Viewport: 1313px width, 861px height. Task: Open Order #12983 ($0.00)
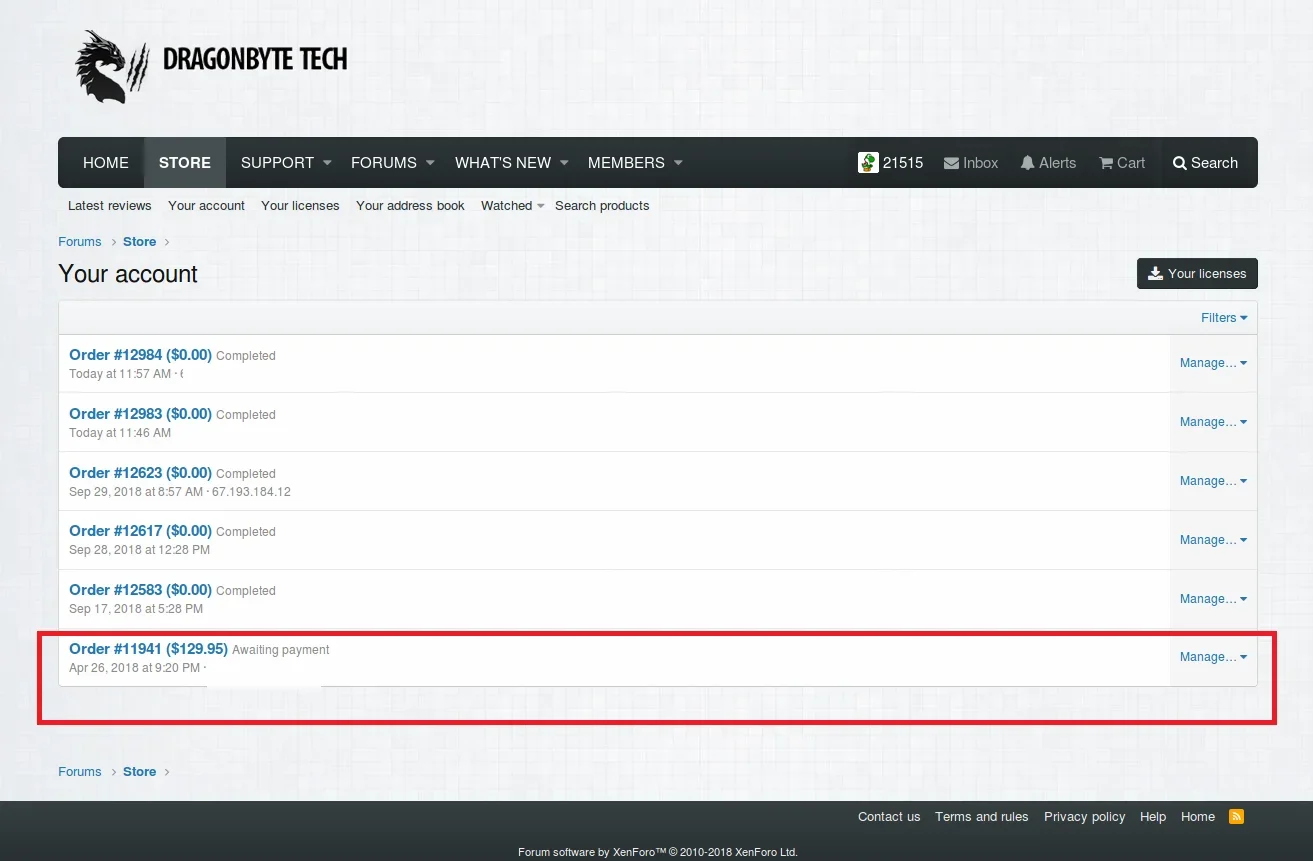point(140,414)
